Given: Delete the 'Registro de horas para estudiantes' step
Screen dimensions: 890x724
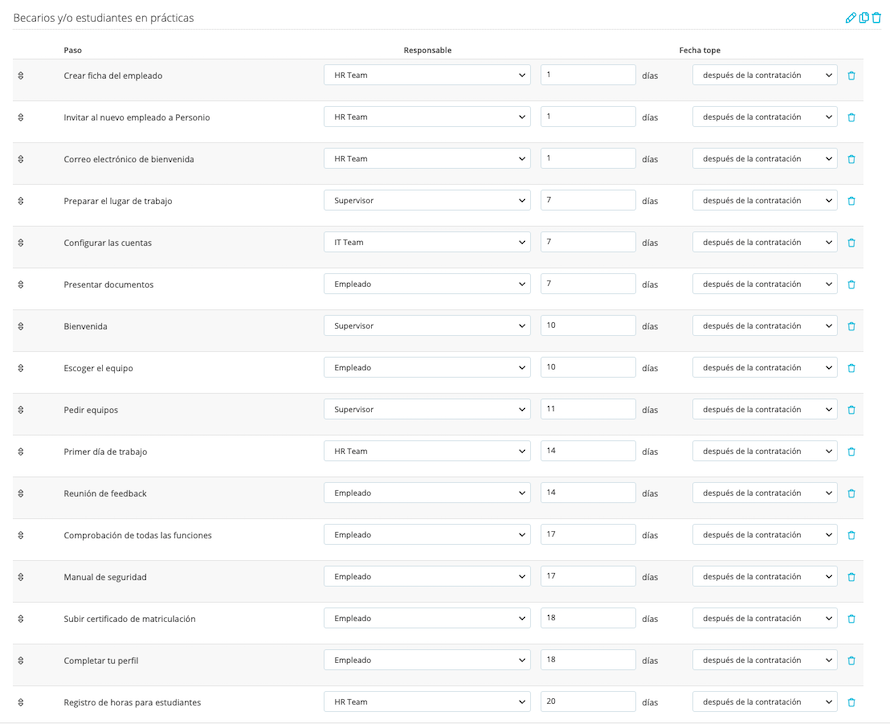Looking at the screenshot, I should [851, 702].
